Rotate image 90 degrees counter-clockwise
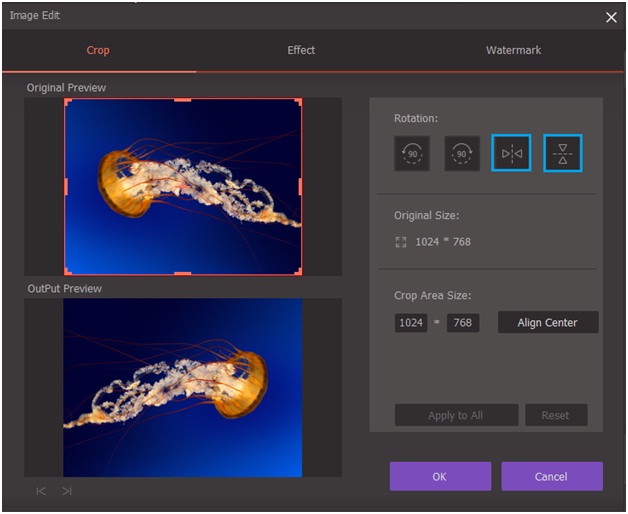 pyautogui.click(x=412, y=154)
